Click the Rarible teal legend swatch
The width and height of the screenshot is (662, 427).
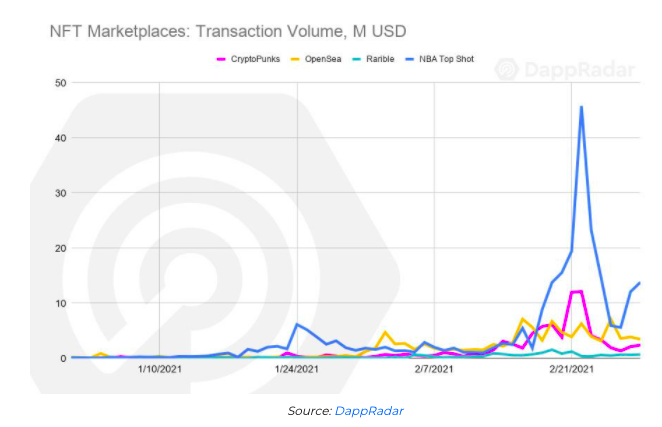356,59
